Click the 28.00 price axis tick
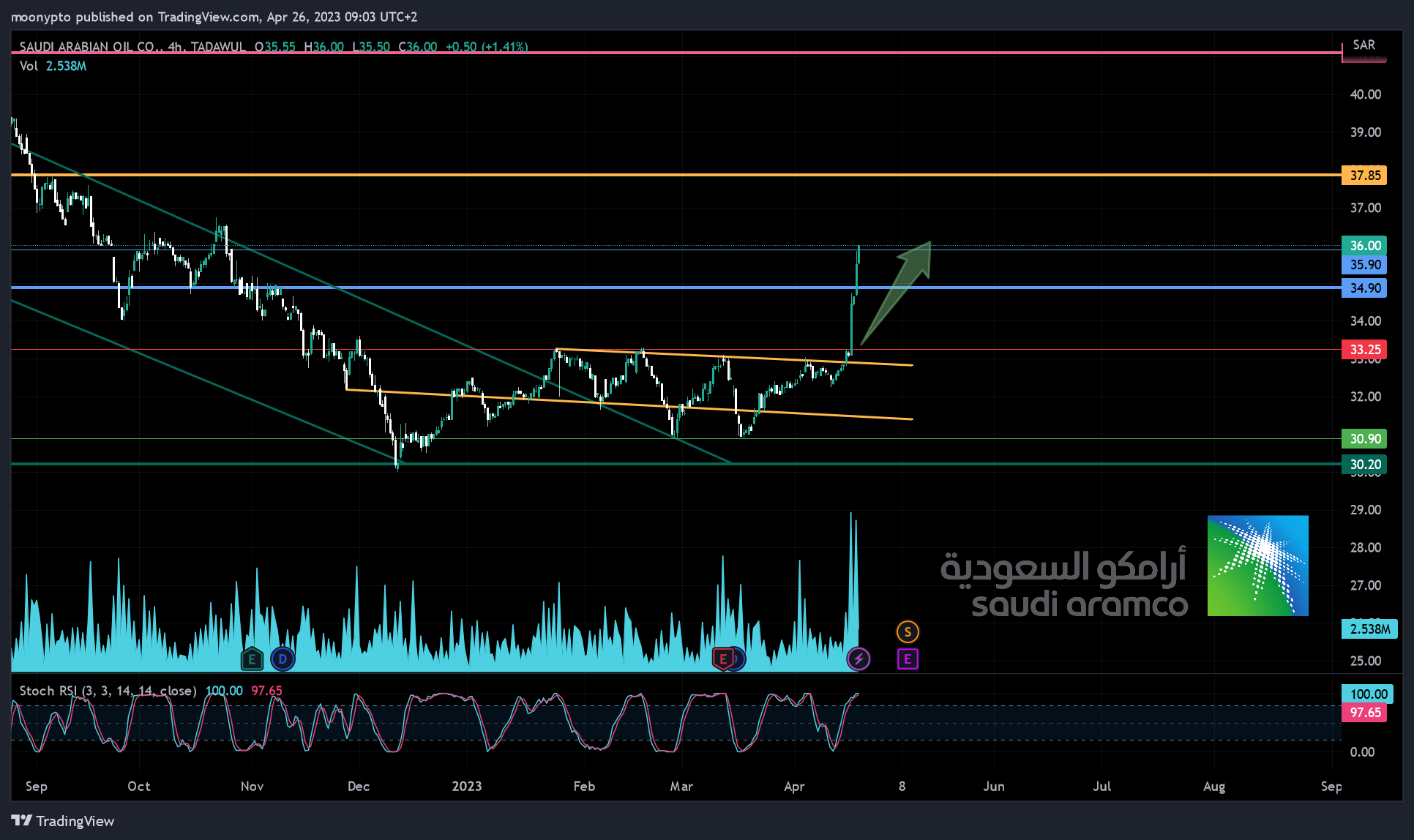 1365,547
